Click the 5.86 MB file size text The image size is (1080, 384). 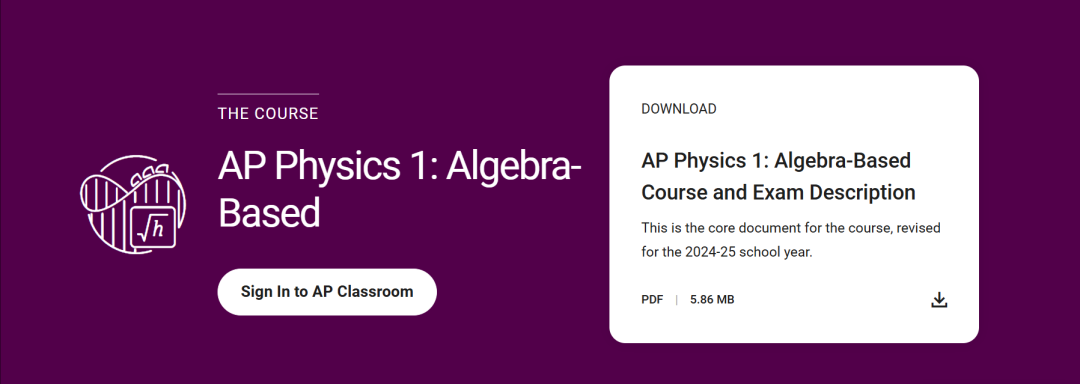click(712, 300)
